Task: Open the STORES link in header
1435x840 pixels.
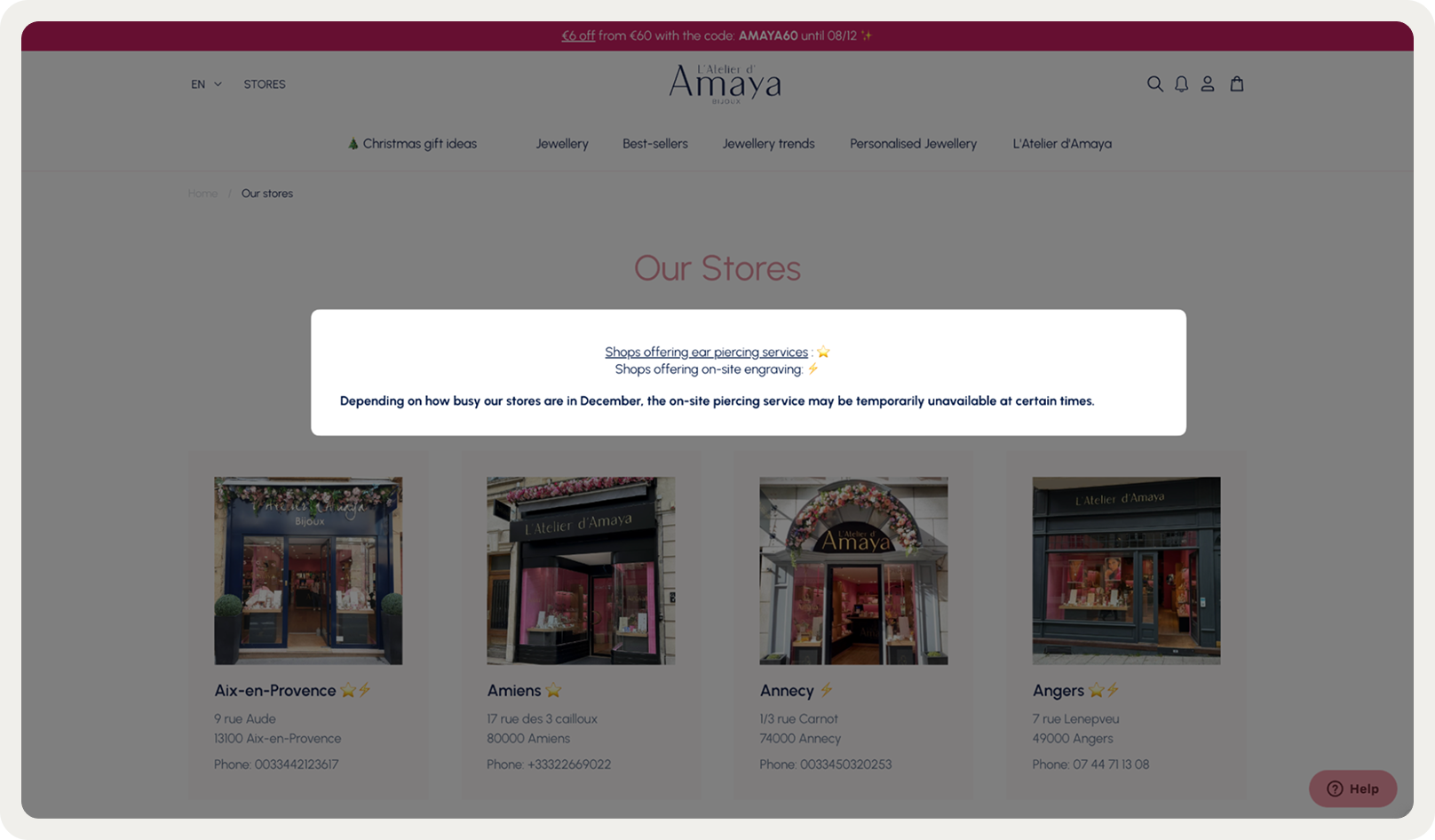Action: [265, 84]
